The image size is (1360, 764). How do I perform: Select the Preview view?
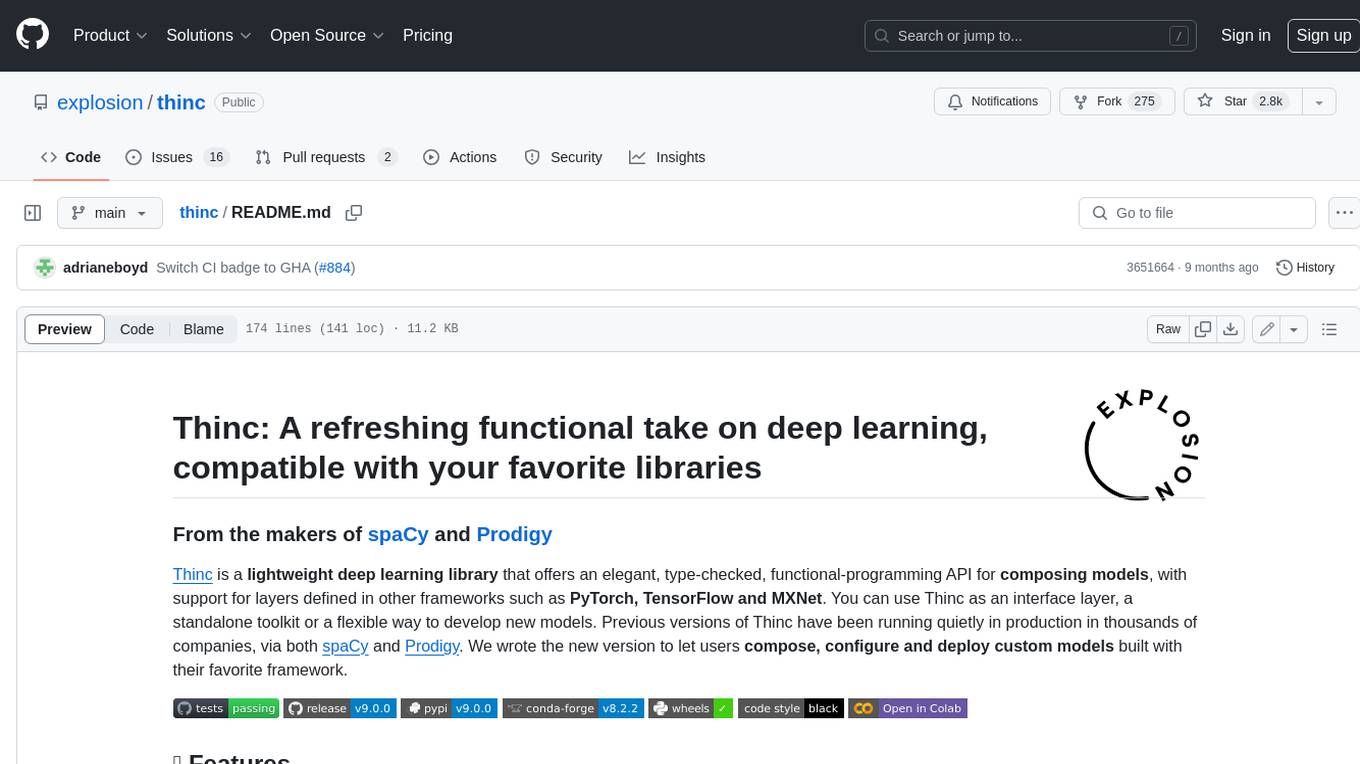[x=65, y=329]
